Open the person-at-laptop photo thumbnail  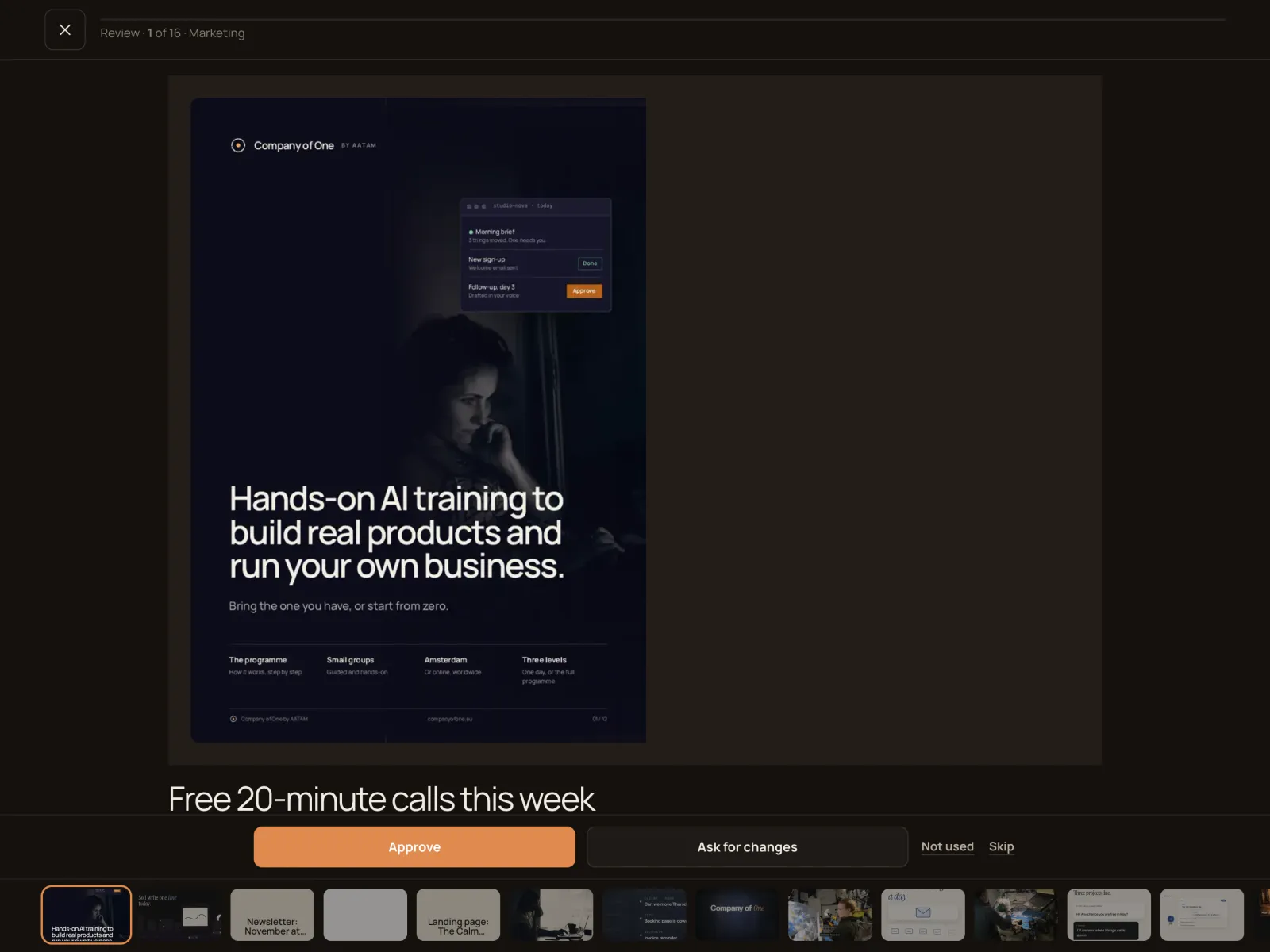coord(551,915)
